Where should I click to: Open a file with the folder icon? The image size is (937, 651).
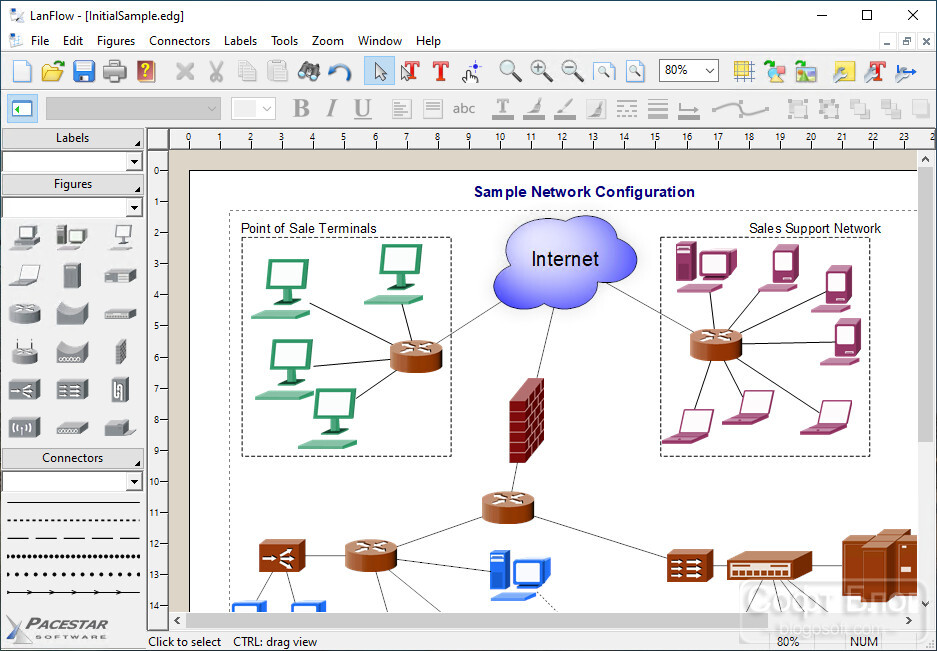pyautogui.click(x=53, y=71)
